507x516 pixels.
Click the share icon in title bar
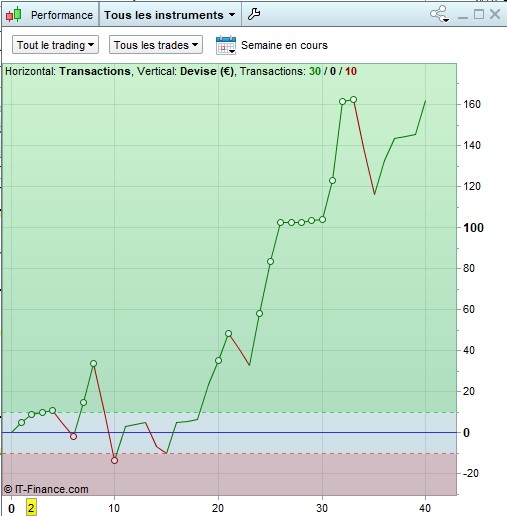coord(439,14)
